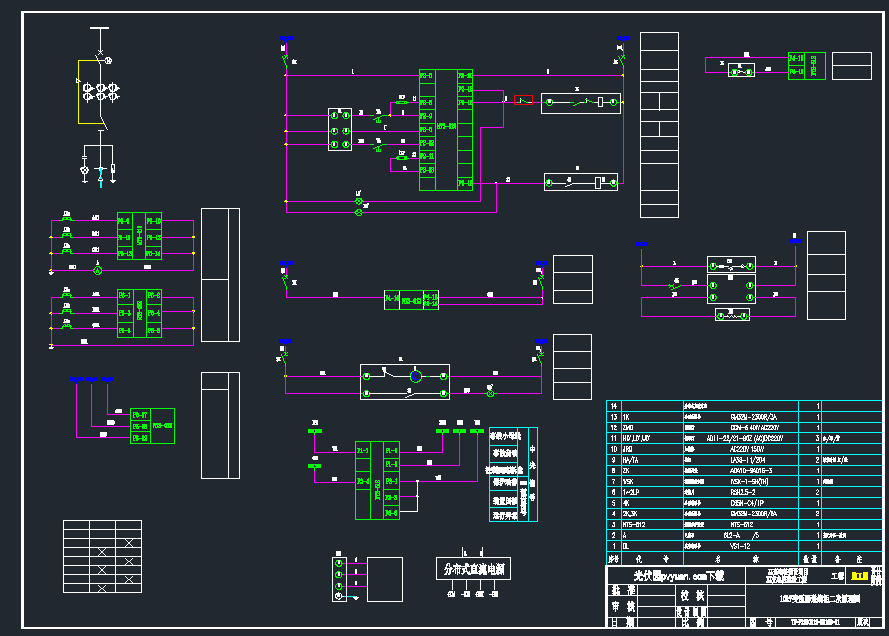
Task: Click row 1 VS1-12 entry in parts table
Action: [740, 547]
